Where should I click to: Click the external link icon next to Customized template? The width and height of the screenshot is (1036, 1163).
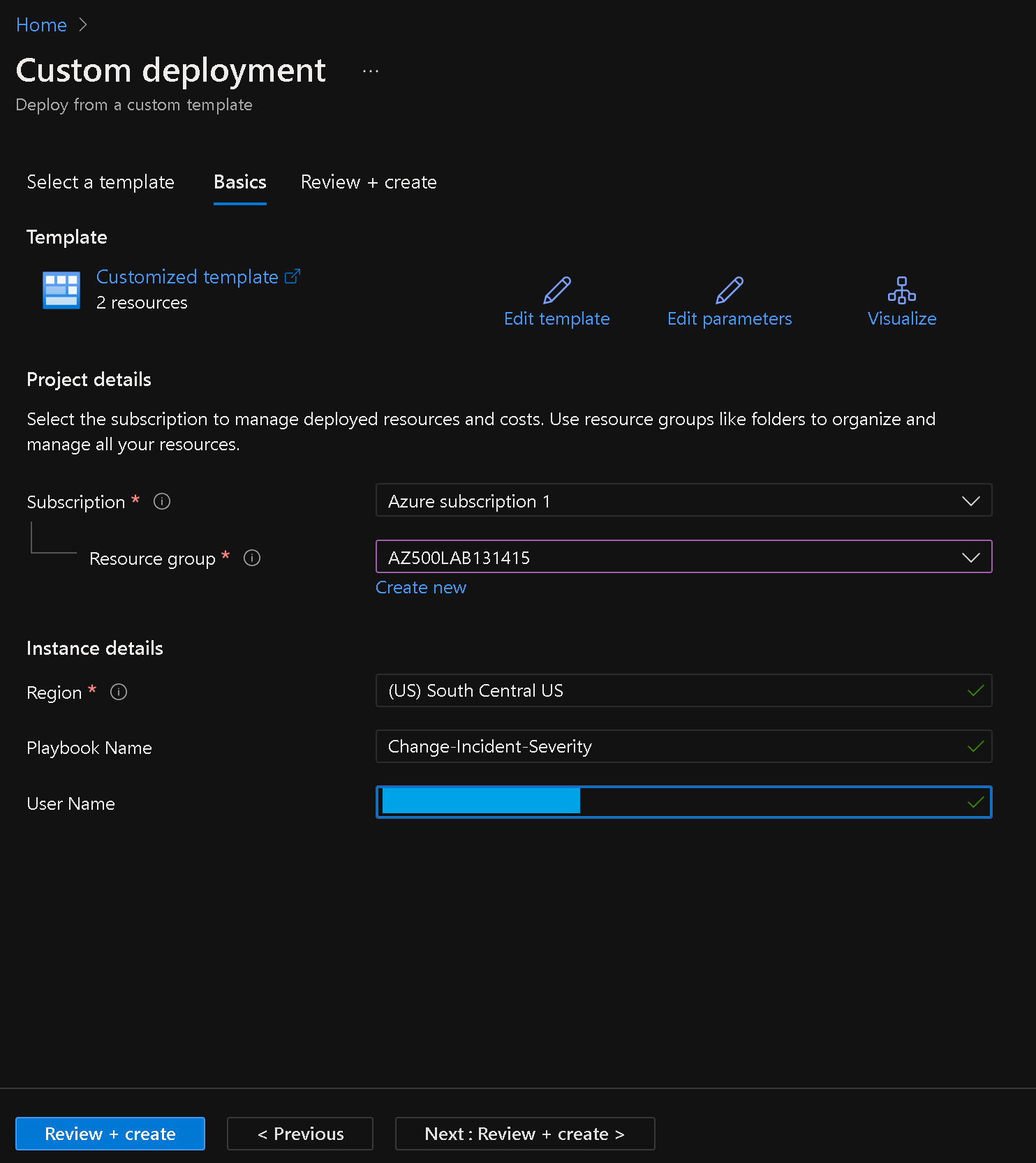(293, 276)
